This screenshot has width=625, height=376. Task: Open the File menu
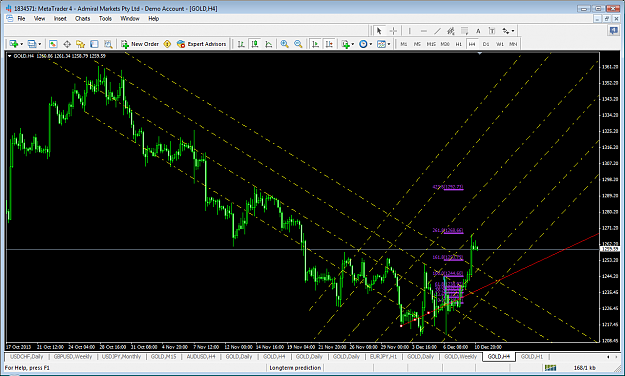tap(21, 18)
